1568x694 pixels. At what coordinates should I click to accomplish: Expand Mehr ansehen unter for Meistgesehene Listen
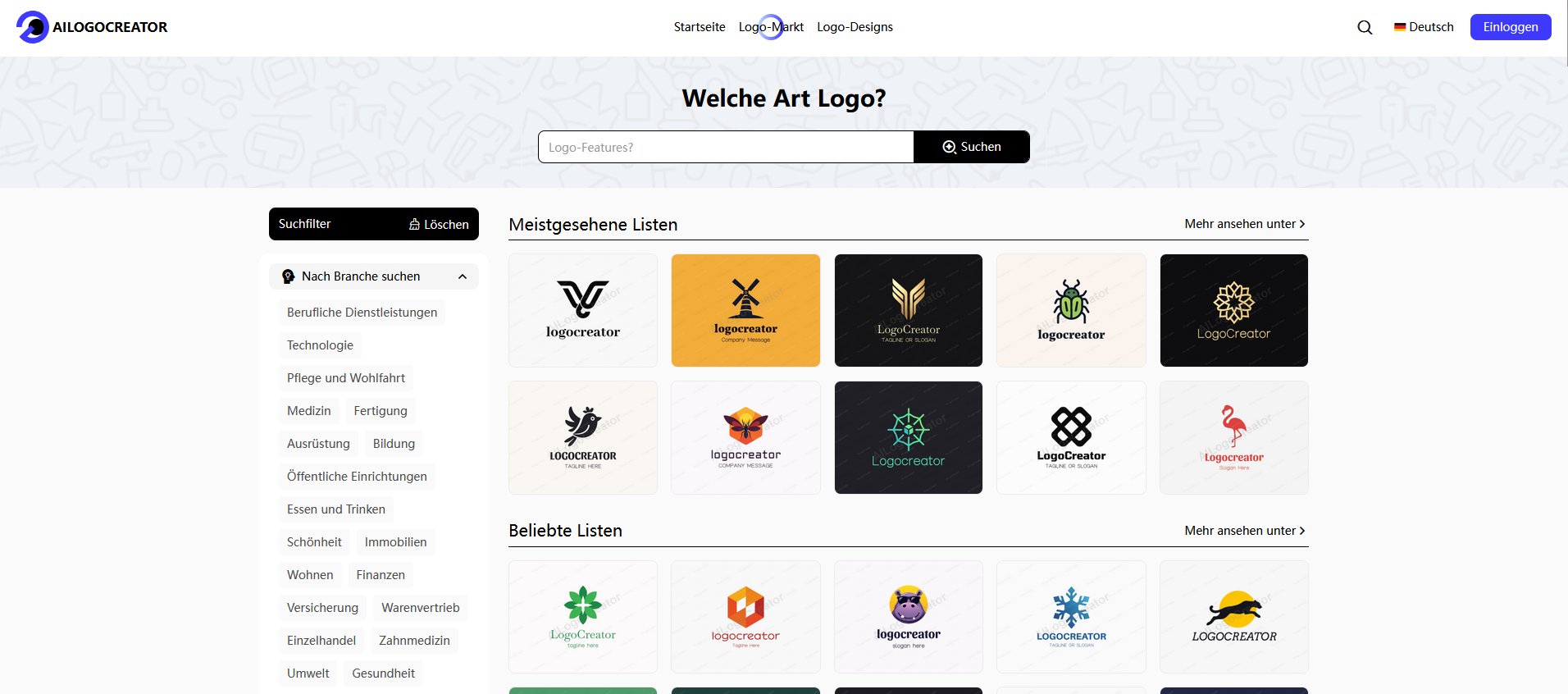point(1245,224)
